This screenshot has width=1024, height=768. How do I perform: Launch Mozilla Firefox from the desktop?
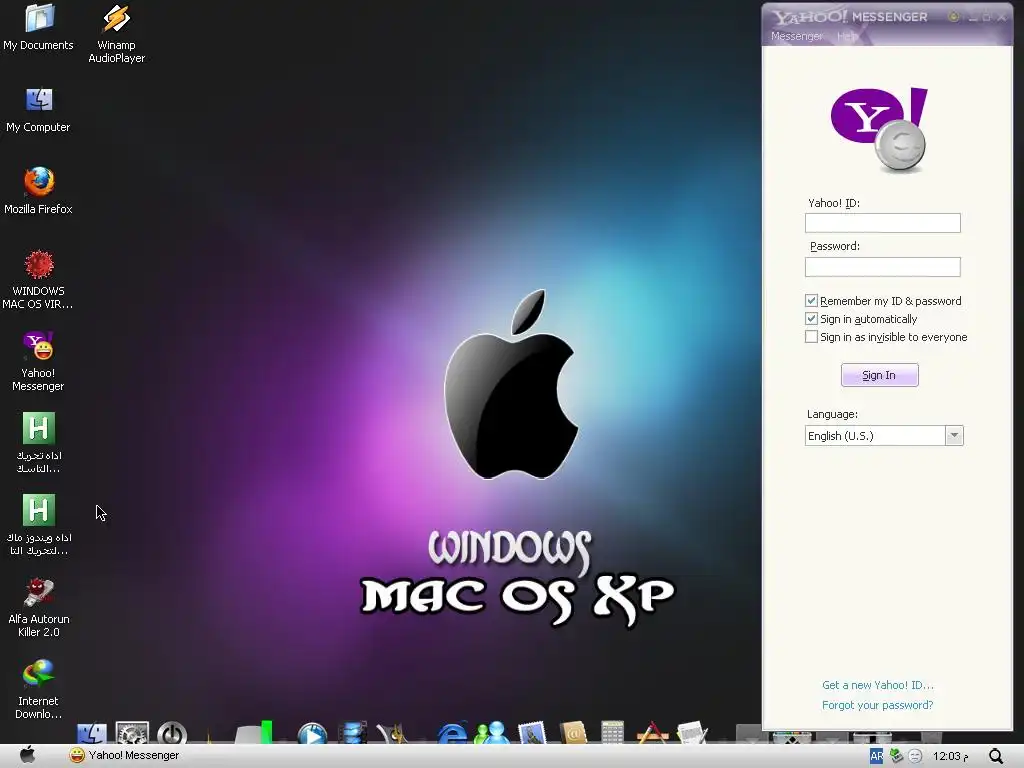39,191
